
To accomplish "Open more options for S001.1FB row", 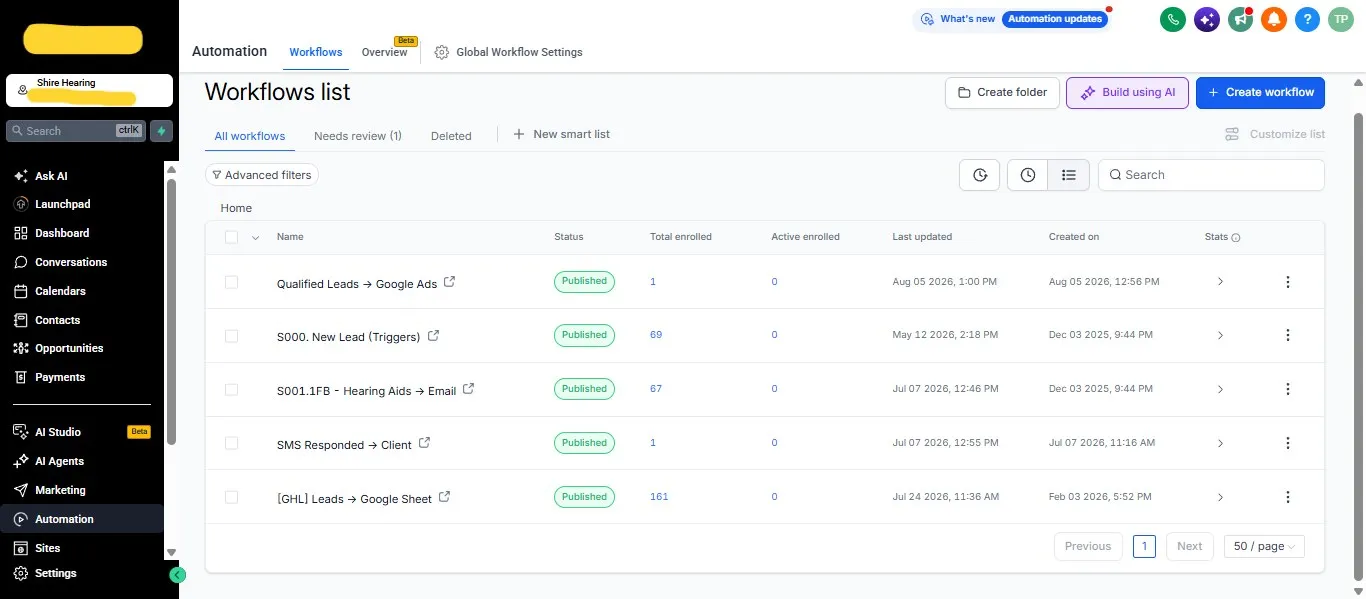I will point(1288,389).
